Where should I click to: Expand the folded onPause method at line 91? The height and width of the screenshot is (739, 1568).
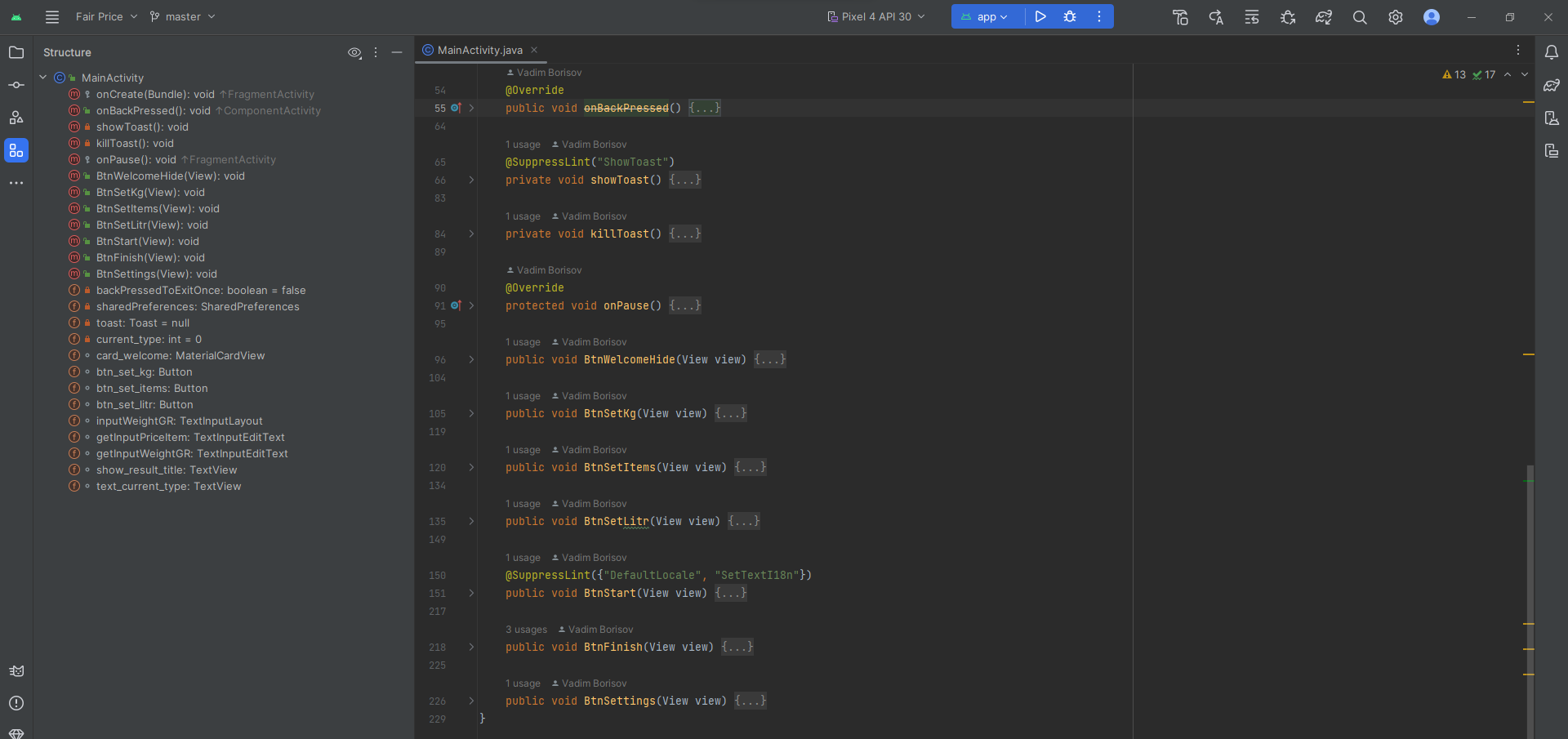(471, 305)
